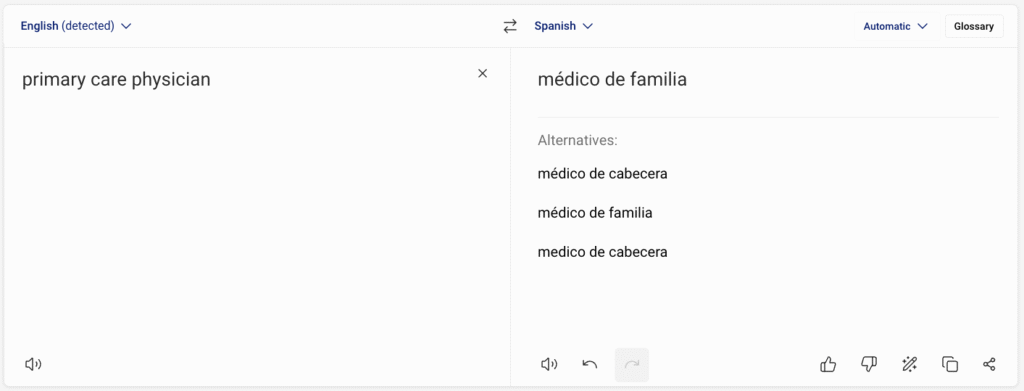
Task: Share the translation
Action: [x=989, y=364]
